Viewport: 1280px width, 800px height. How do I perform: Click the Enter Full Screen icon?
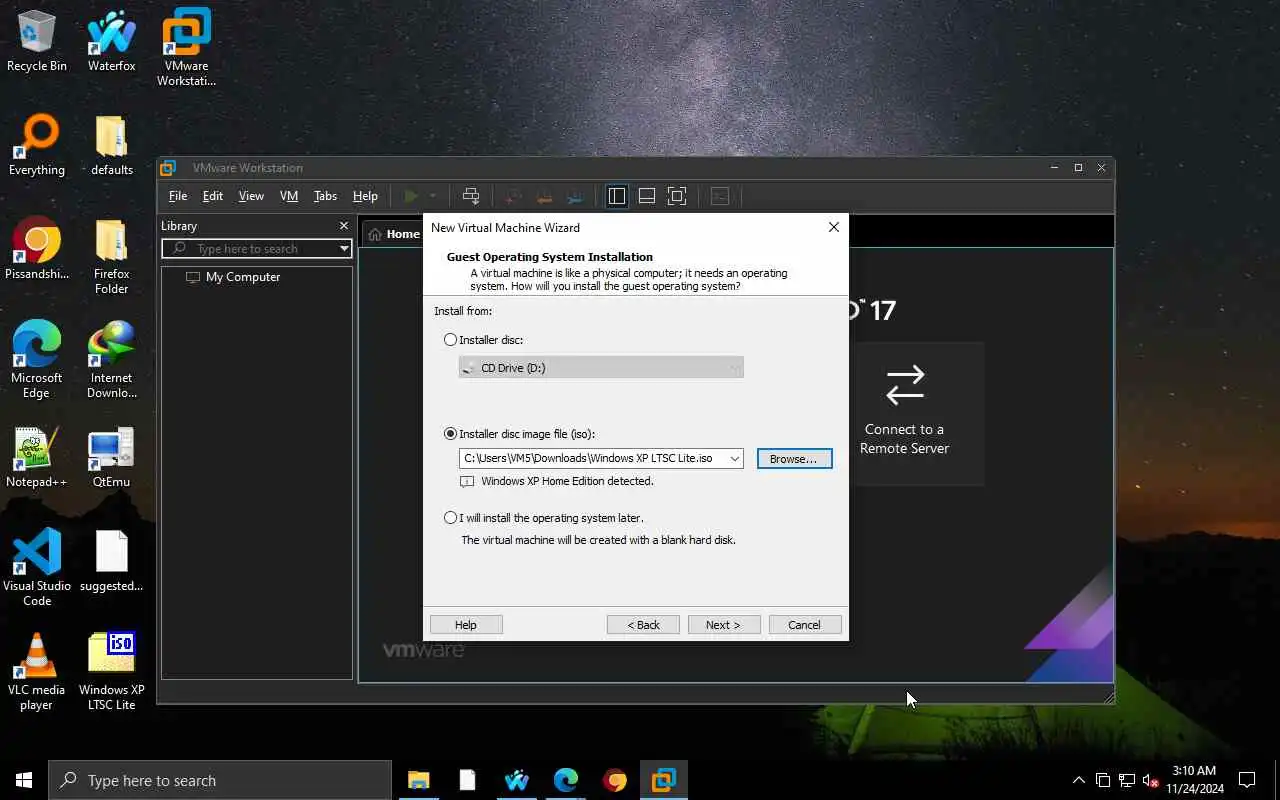point(677,196)
